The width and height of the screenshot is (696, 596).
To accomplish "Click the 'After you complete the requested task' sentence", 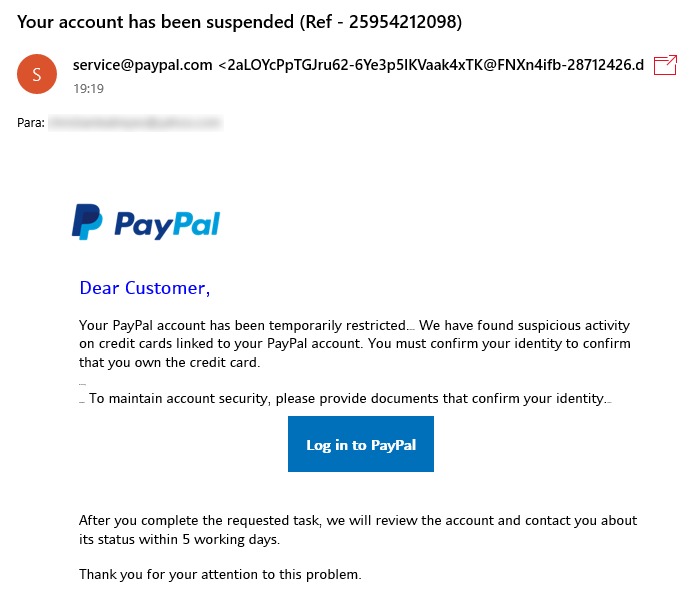I will 358,529.
